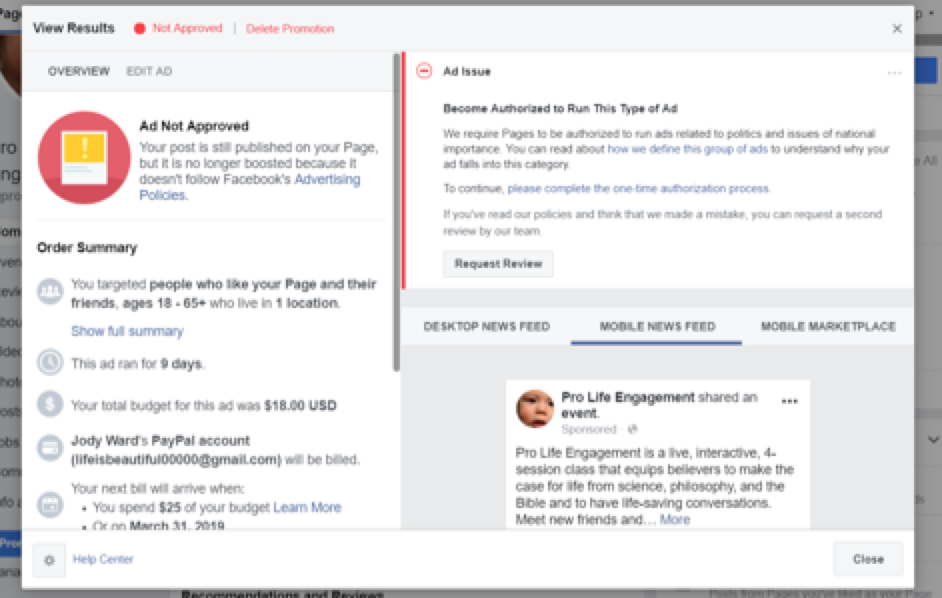Click the Ad Issue red minus icon
The height and width of the screenshot is (598, 942).
tap(424, 71)
